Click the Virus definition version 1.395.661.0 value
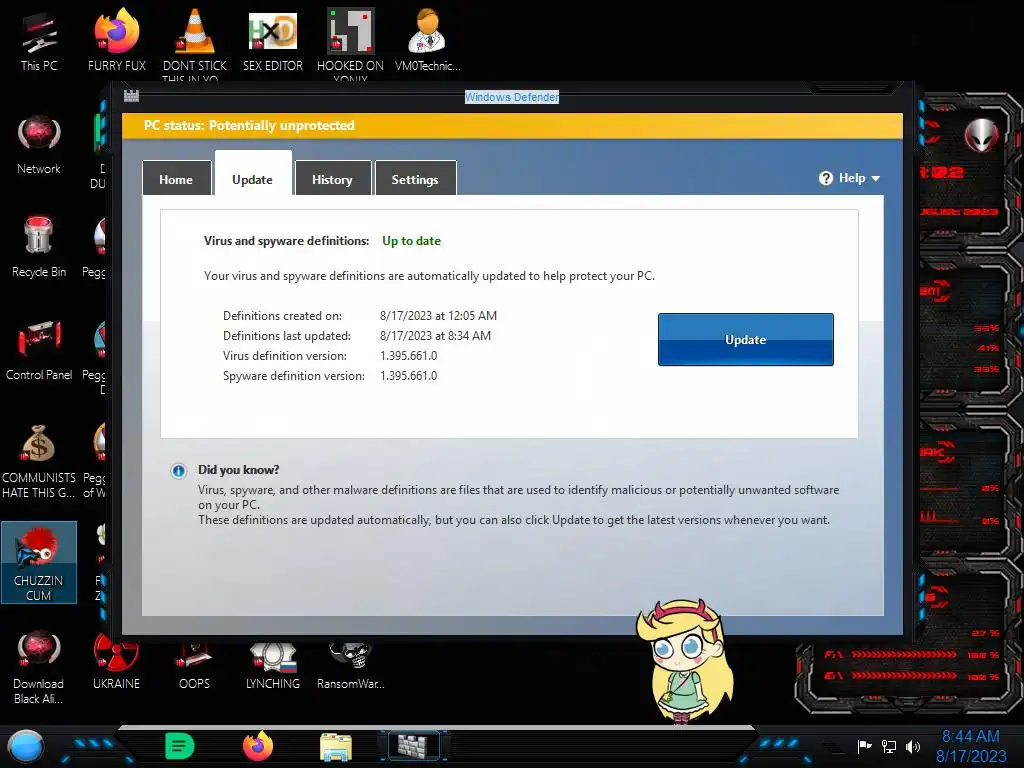 pyautogui.click(x=408, y=356)
